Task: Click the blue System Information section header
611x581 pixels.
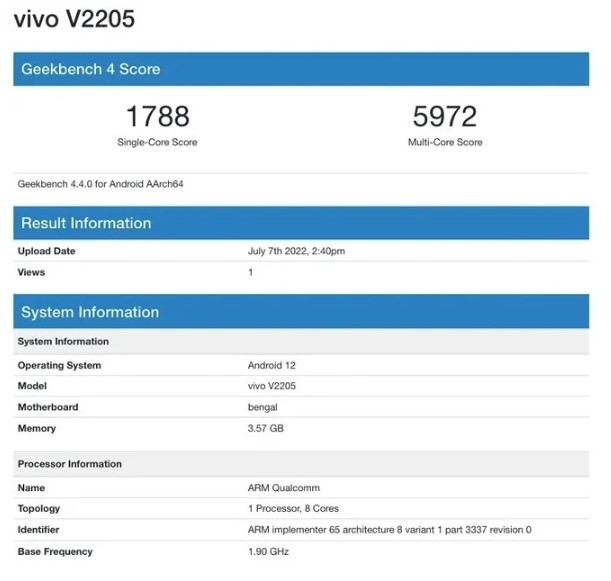Action: 301,312
